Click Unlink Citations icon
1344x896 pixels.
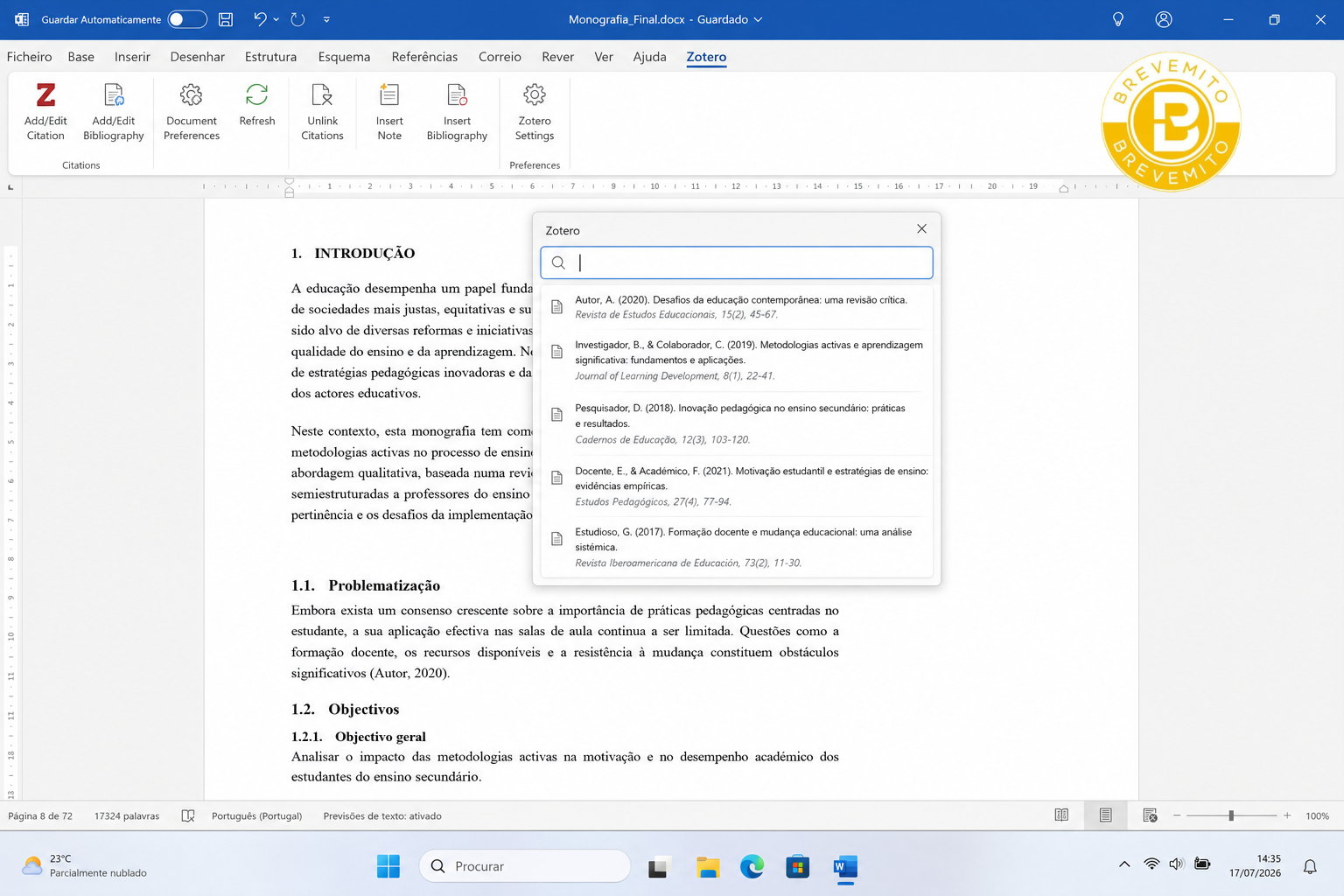tap(322, 94)
